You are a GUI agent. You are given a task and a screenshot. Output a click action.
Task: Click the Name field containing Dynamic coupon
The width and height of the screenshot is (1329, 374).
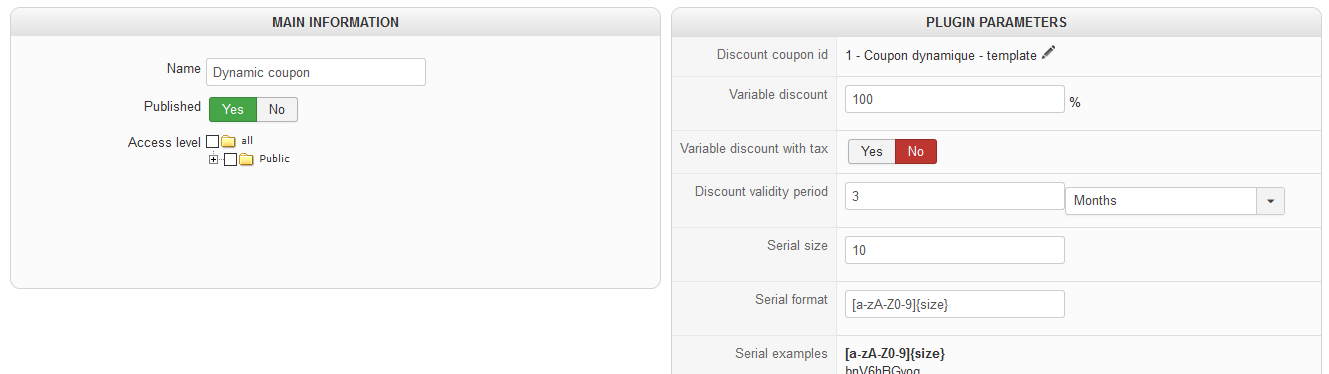tap(316, 72)
